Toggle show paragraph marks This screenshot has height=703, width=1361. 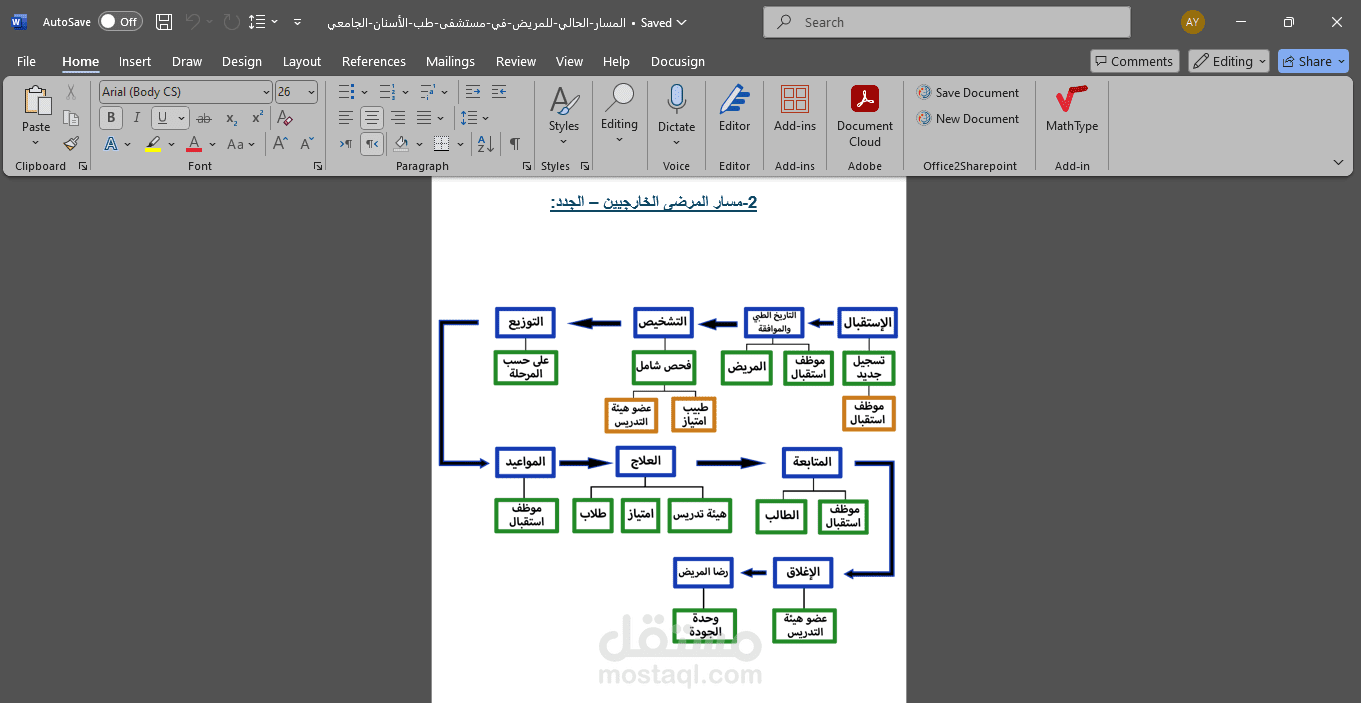click(515, 144)
